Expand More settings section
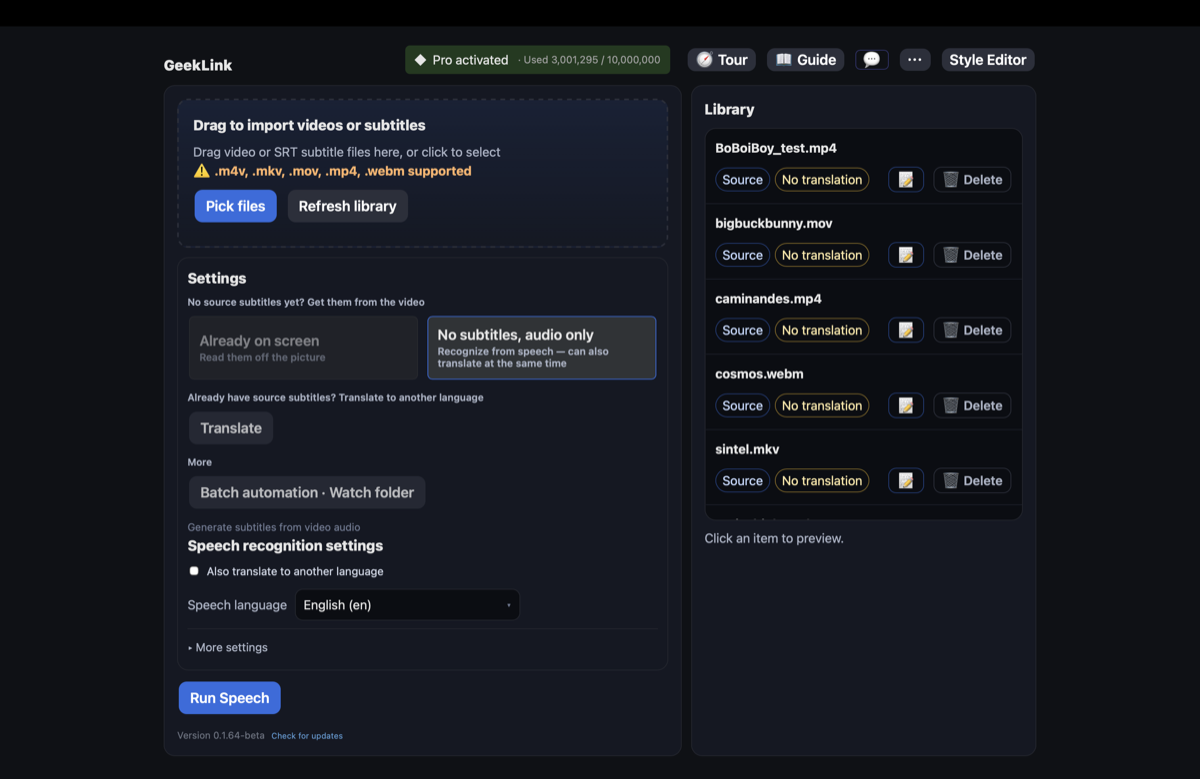Screen dimensions: 1200x779 [228, 647]
